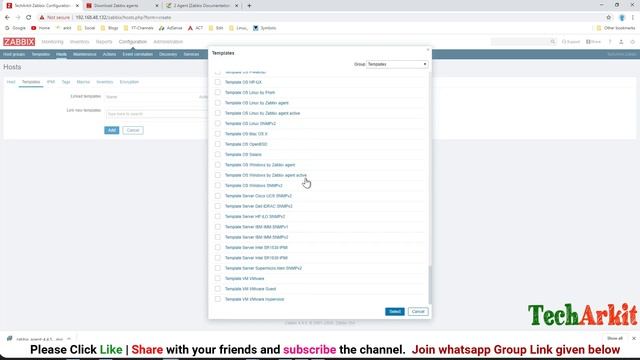Open a new browser tab with the plus icon

coord(249,6)
